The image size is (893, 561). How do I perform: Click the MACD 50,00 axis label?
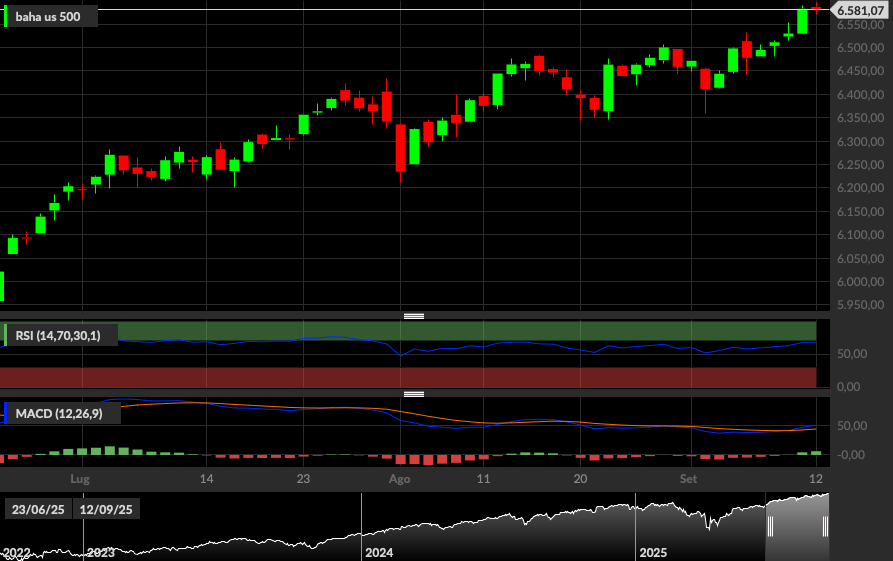click(x=852, y=426)
